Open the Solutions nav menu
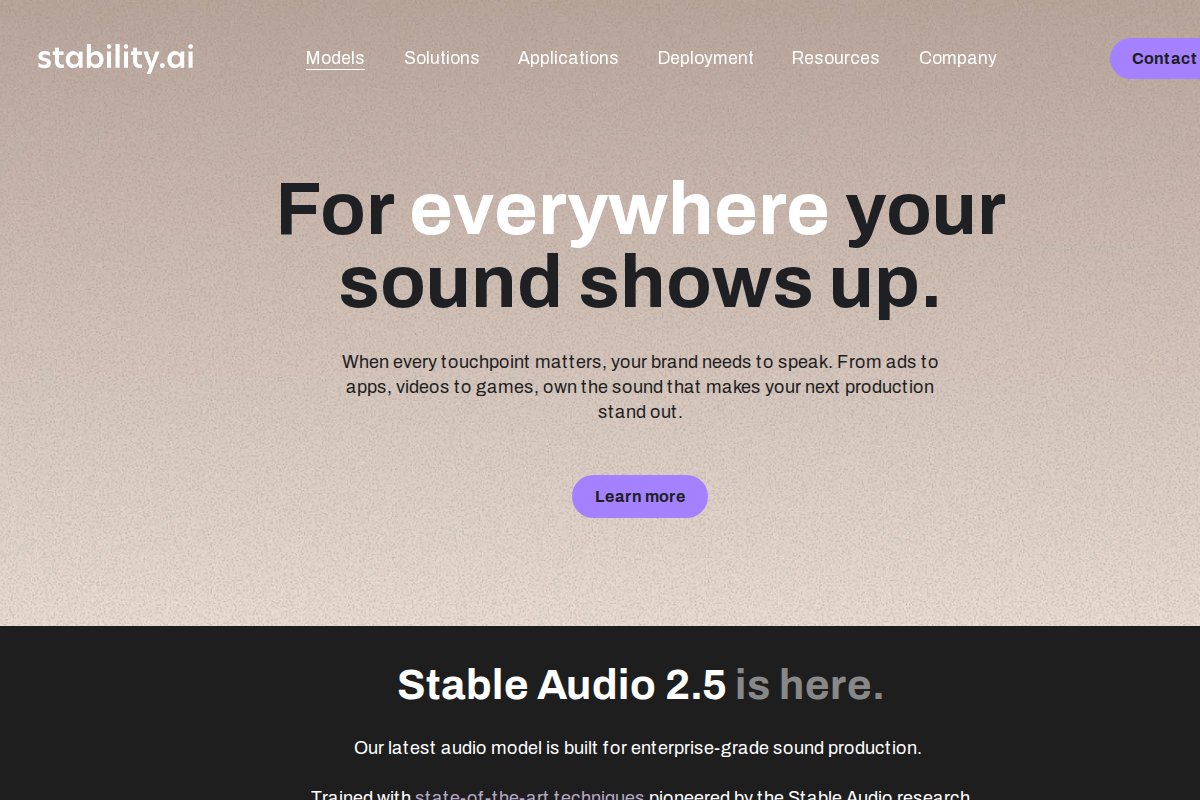This screenshot has width=1200, height=800. 442,58
